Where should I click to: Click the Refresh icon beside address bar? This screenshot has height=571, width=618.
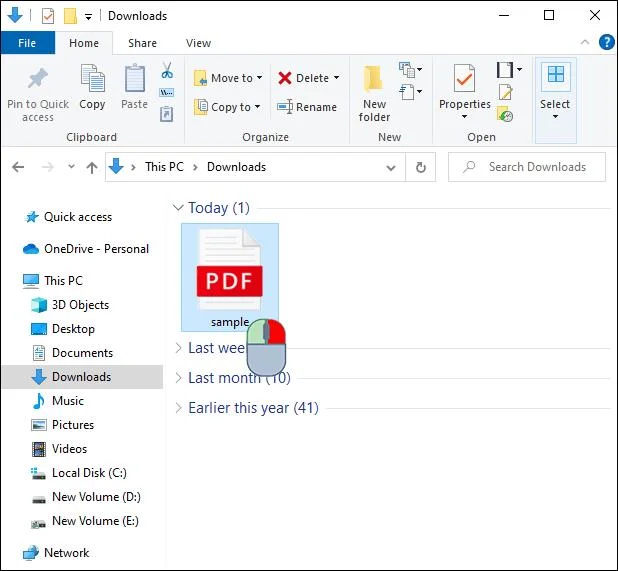tap(421, 167)
